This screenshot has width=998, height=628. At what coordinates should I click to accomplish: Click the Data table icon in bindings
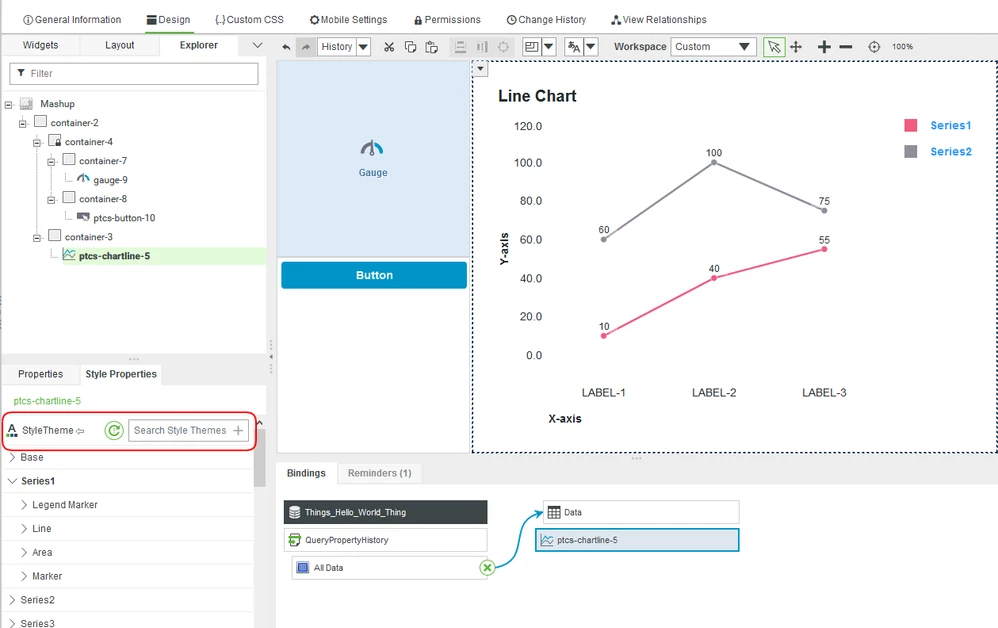554,512
